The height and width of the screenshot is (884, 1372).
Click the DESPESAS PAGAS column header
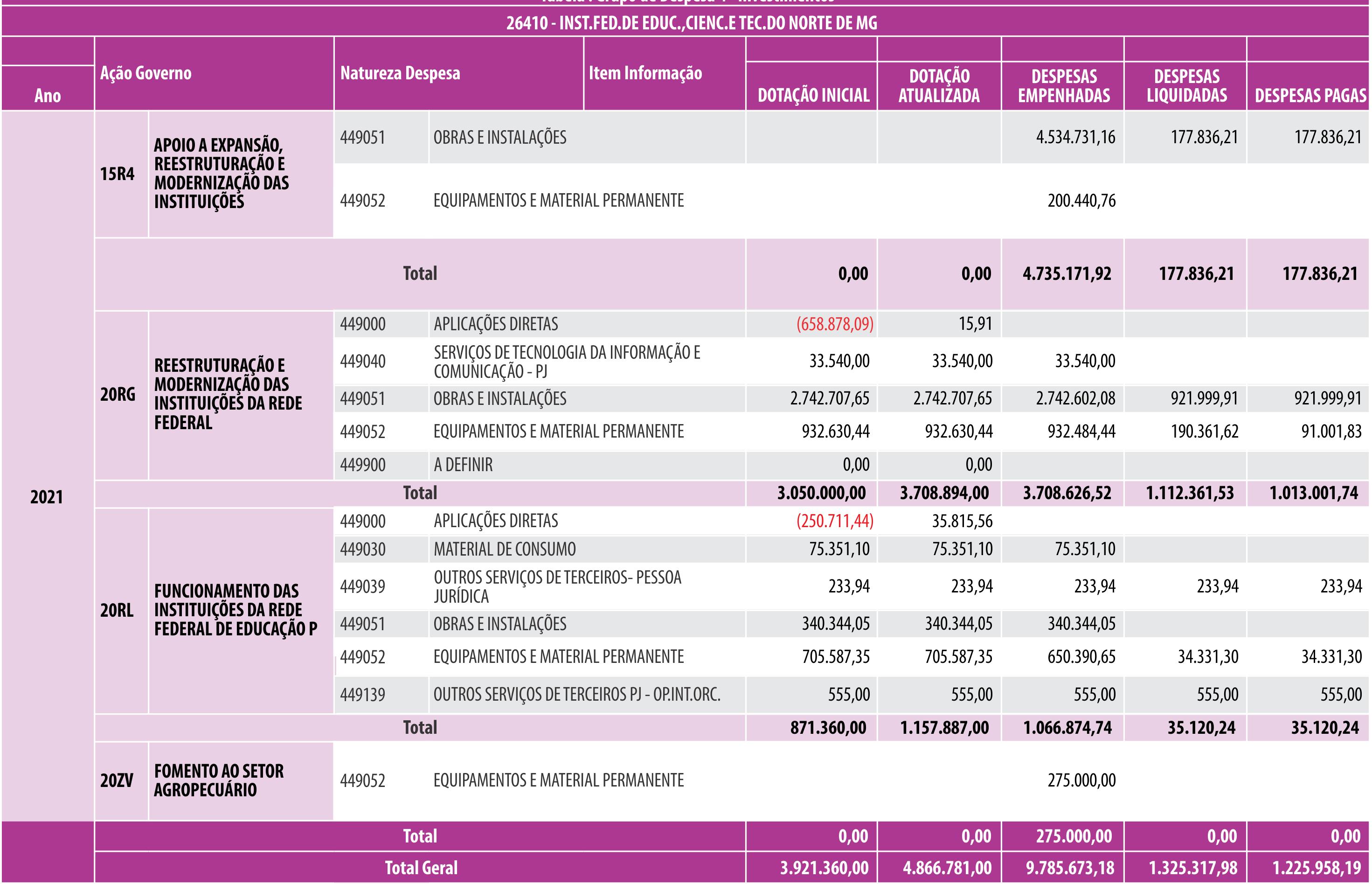point(1310,95)
